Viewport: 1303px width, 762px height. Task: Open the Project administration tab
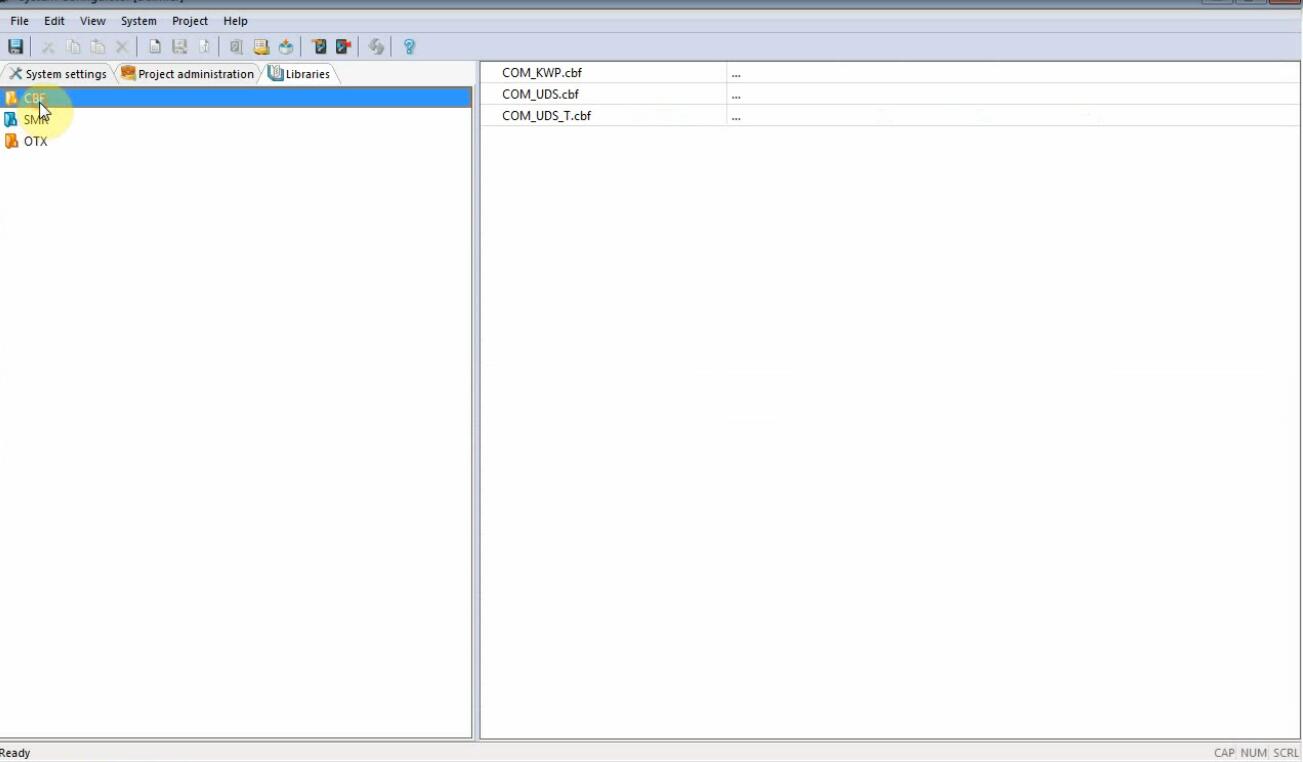(x=187, y=74)
